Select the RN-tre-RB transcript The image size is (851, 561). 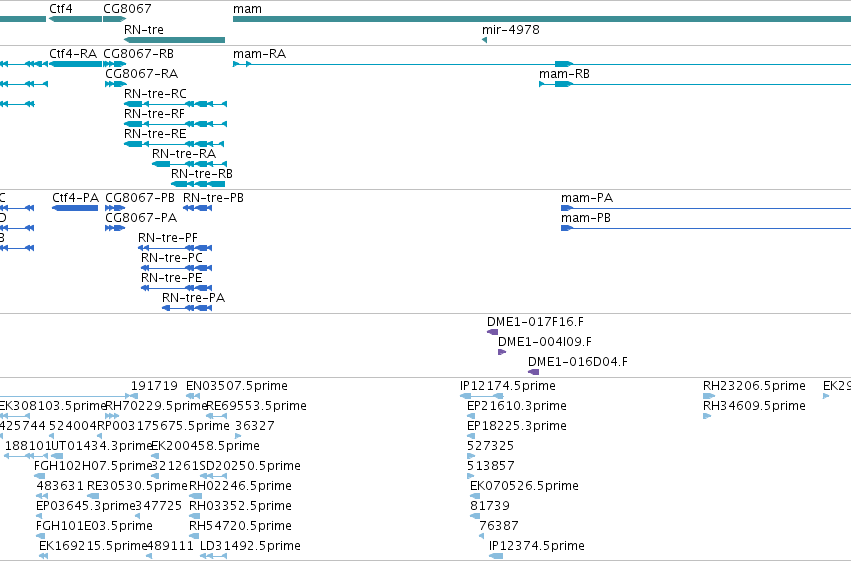198,184
